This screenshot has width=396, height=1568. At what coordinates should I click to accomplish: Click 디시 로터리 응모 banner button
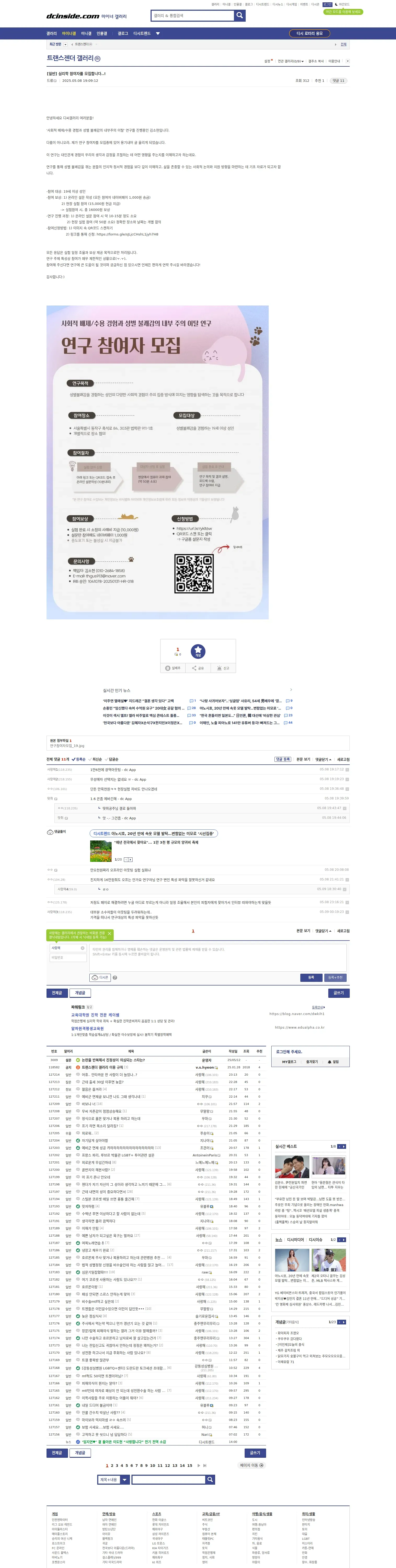coord(309,33)
